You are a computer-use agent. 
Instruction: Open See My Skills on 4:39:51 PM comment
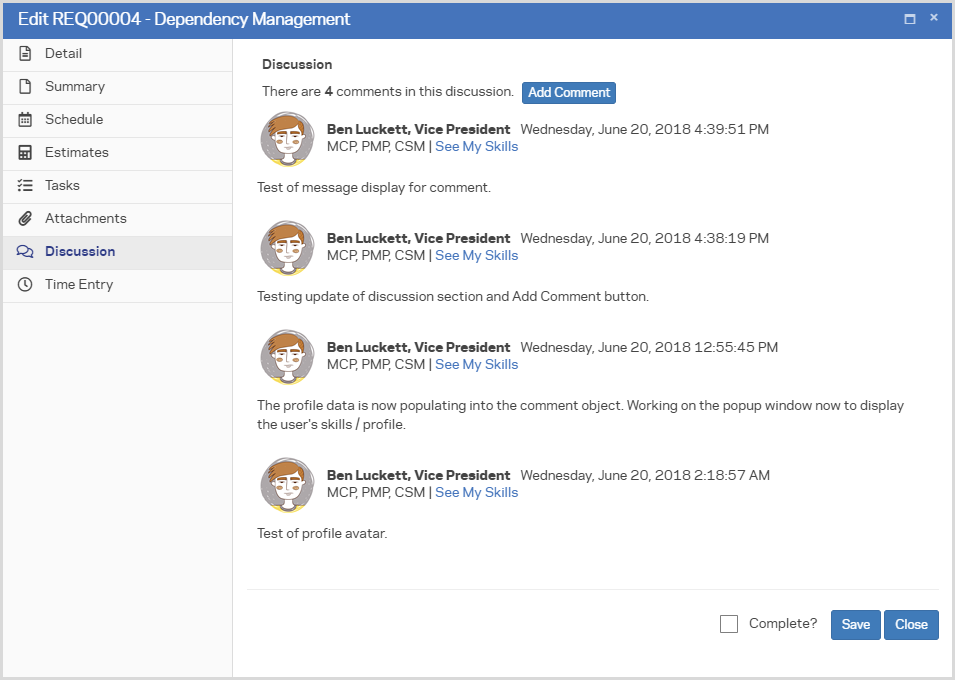476,146
